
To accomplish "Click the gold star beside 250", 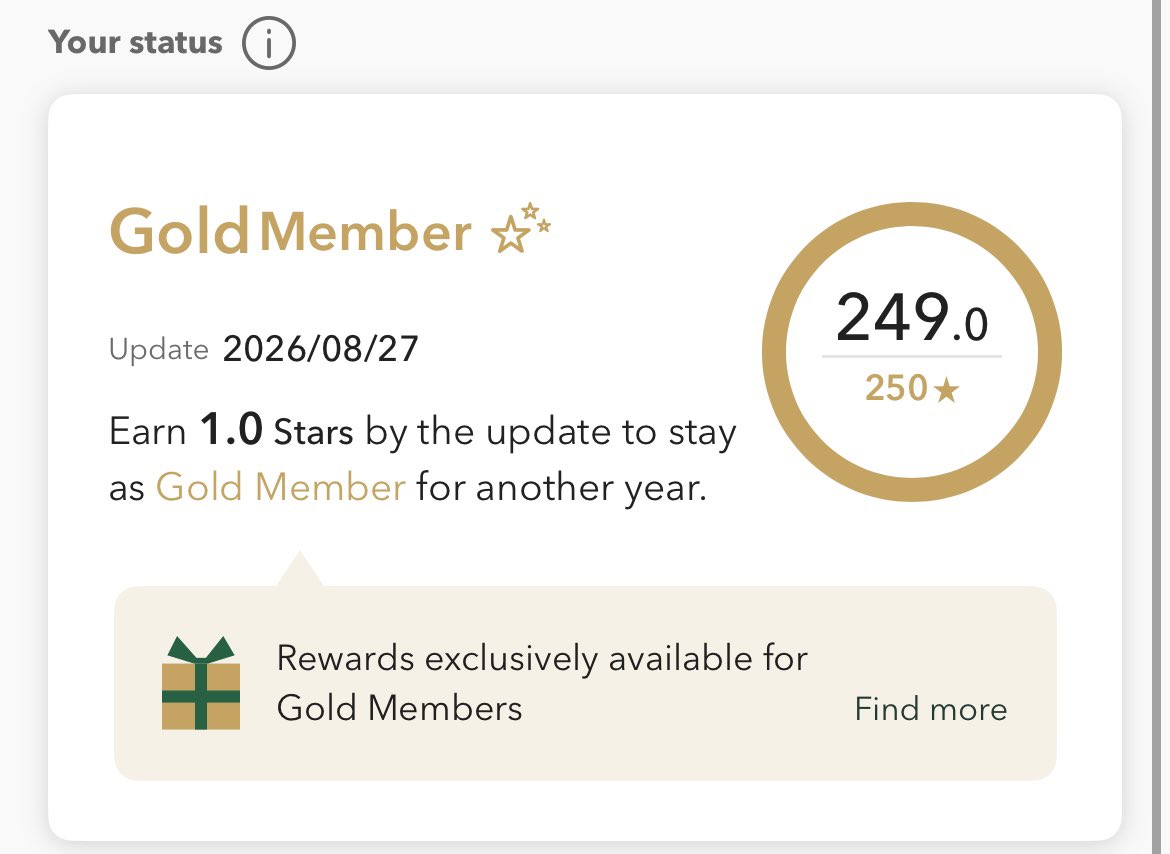I will coord(946,389).
